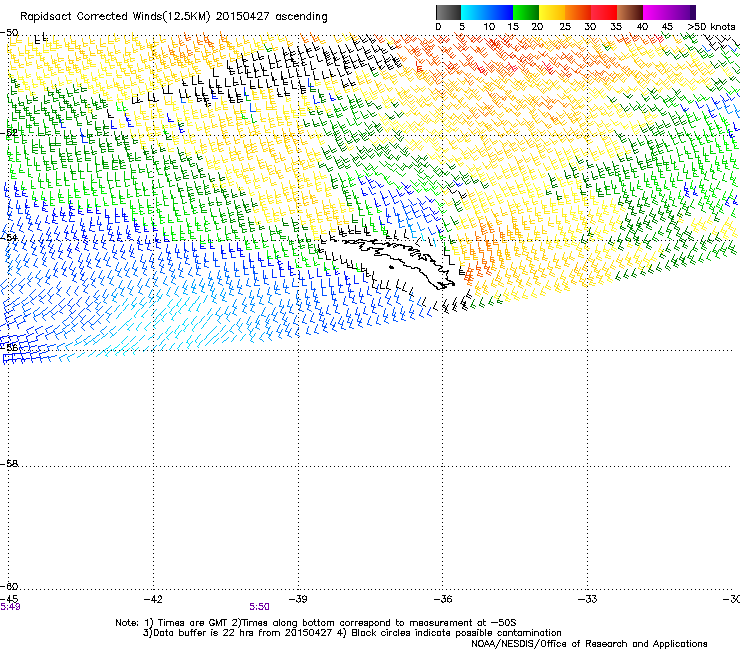This screenshot has width=740, height=650.
Task: Click the '20150427 ascending' date text in title
Action: point(271,17)
